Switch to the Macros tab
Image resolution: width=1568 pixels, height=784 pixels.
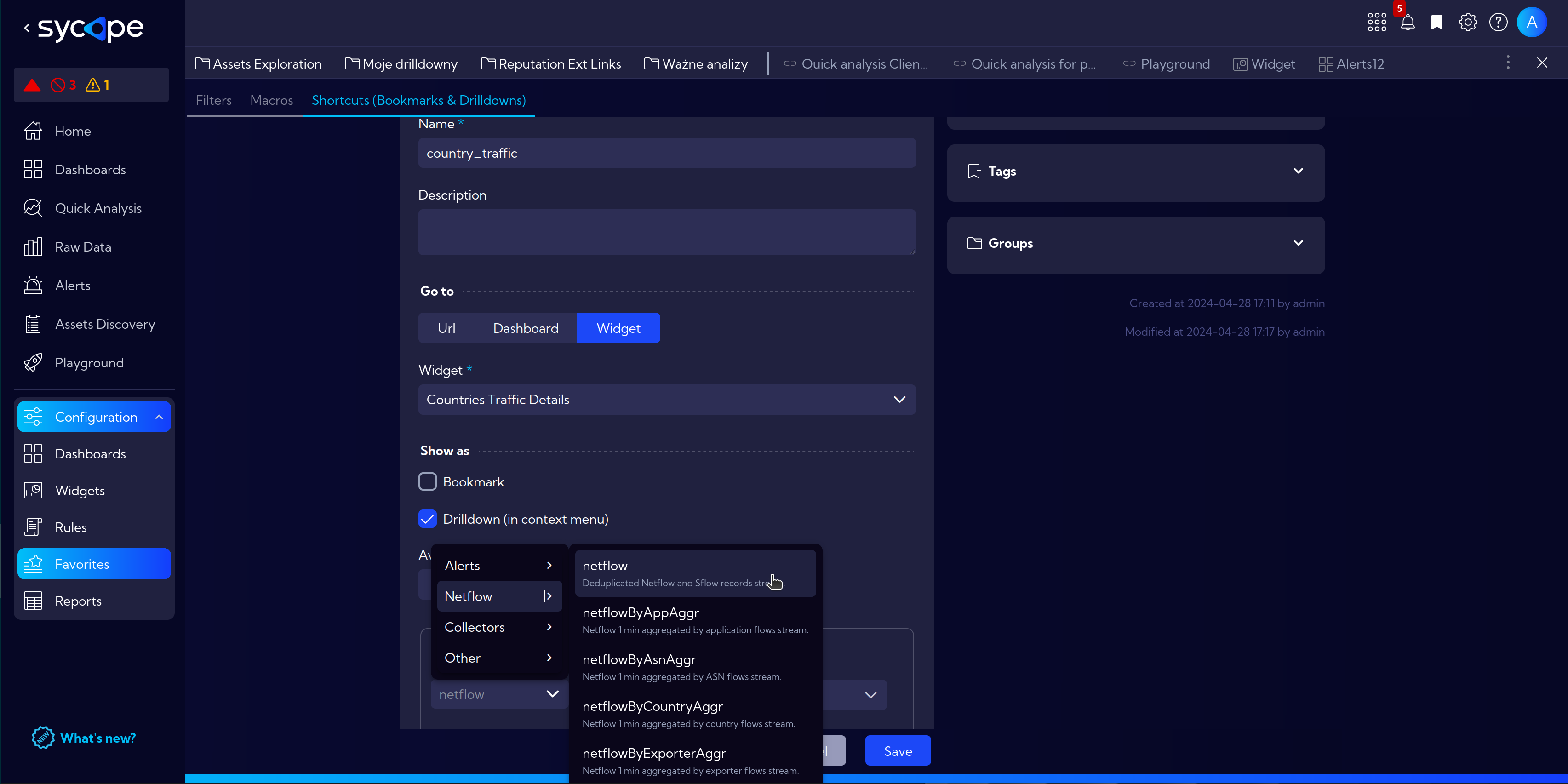(271, 100)
